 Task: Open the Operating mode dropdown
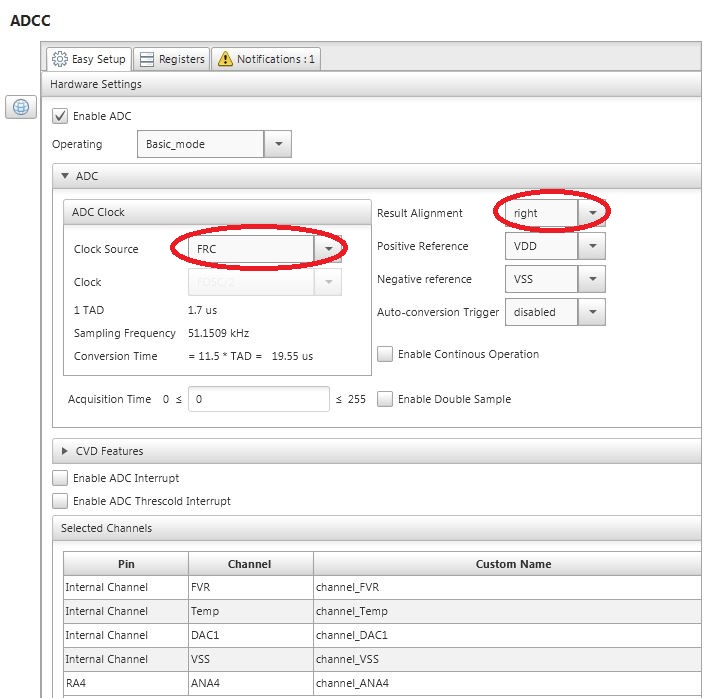click(277, 144)
